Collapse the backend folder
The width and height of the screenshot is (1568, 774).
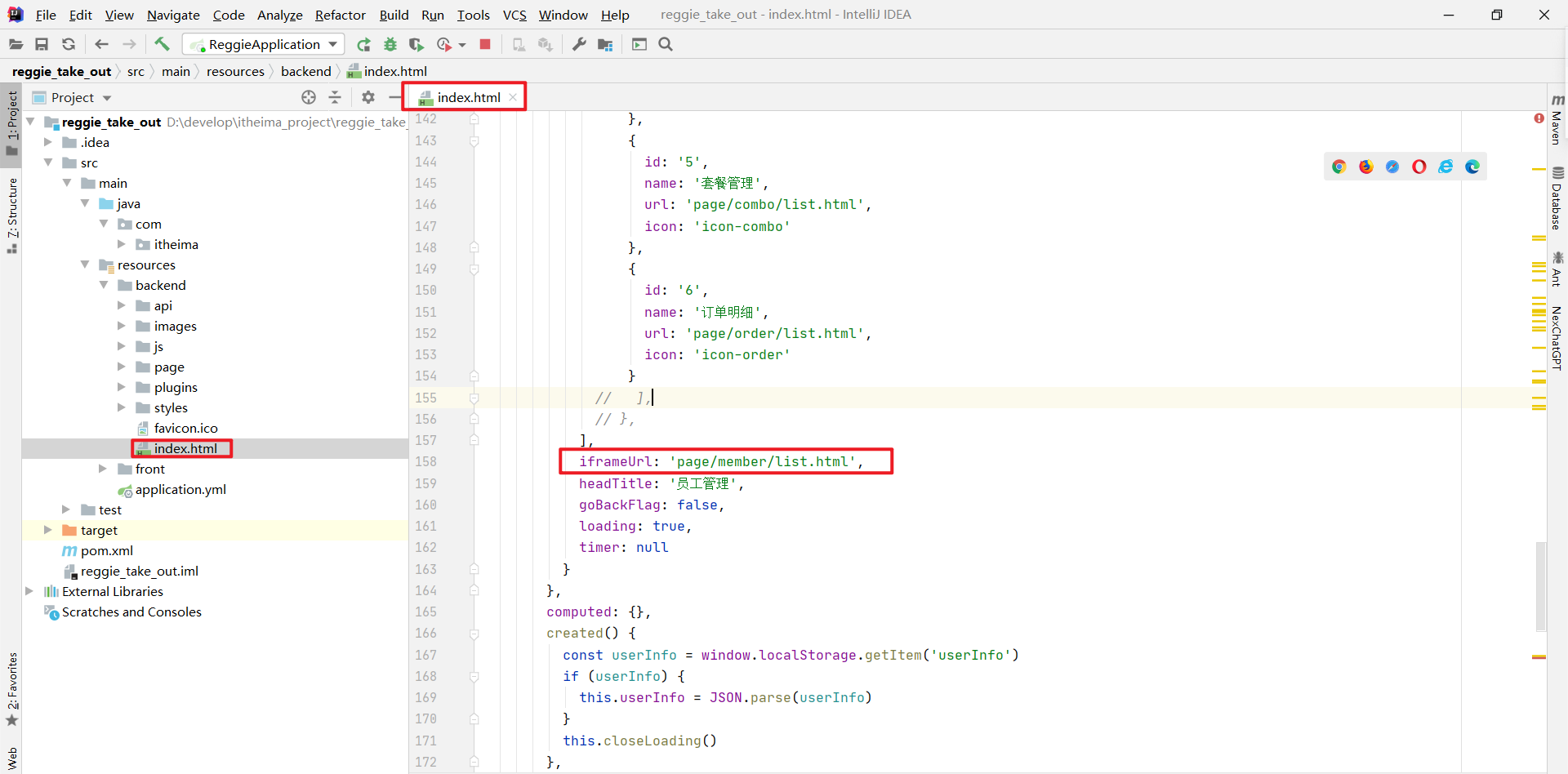tap(104, 285)
